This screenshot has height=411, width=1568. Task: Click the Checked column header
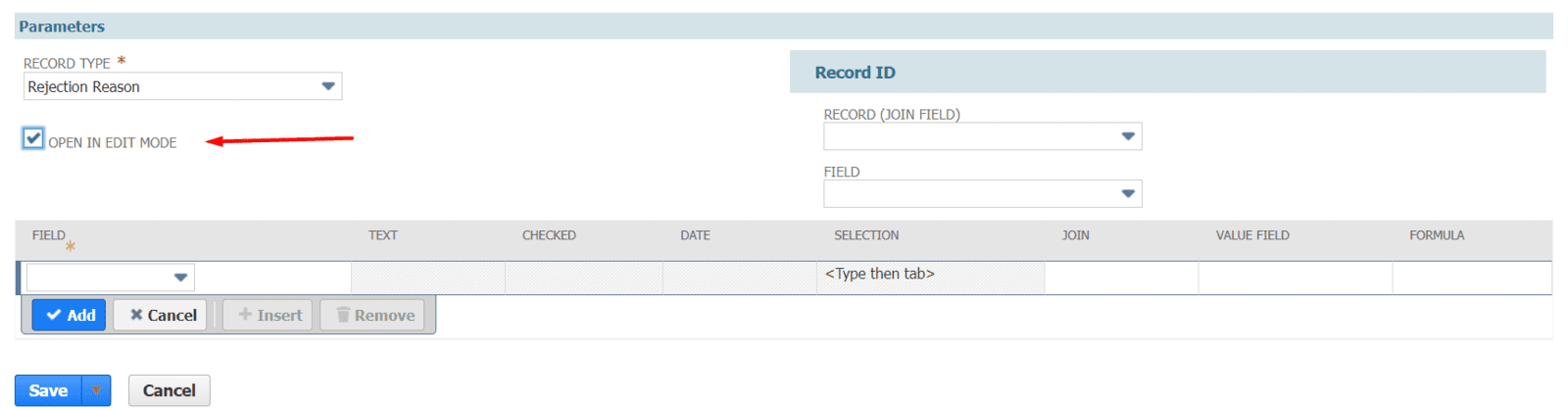point(549,235)
